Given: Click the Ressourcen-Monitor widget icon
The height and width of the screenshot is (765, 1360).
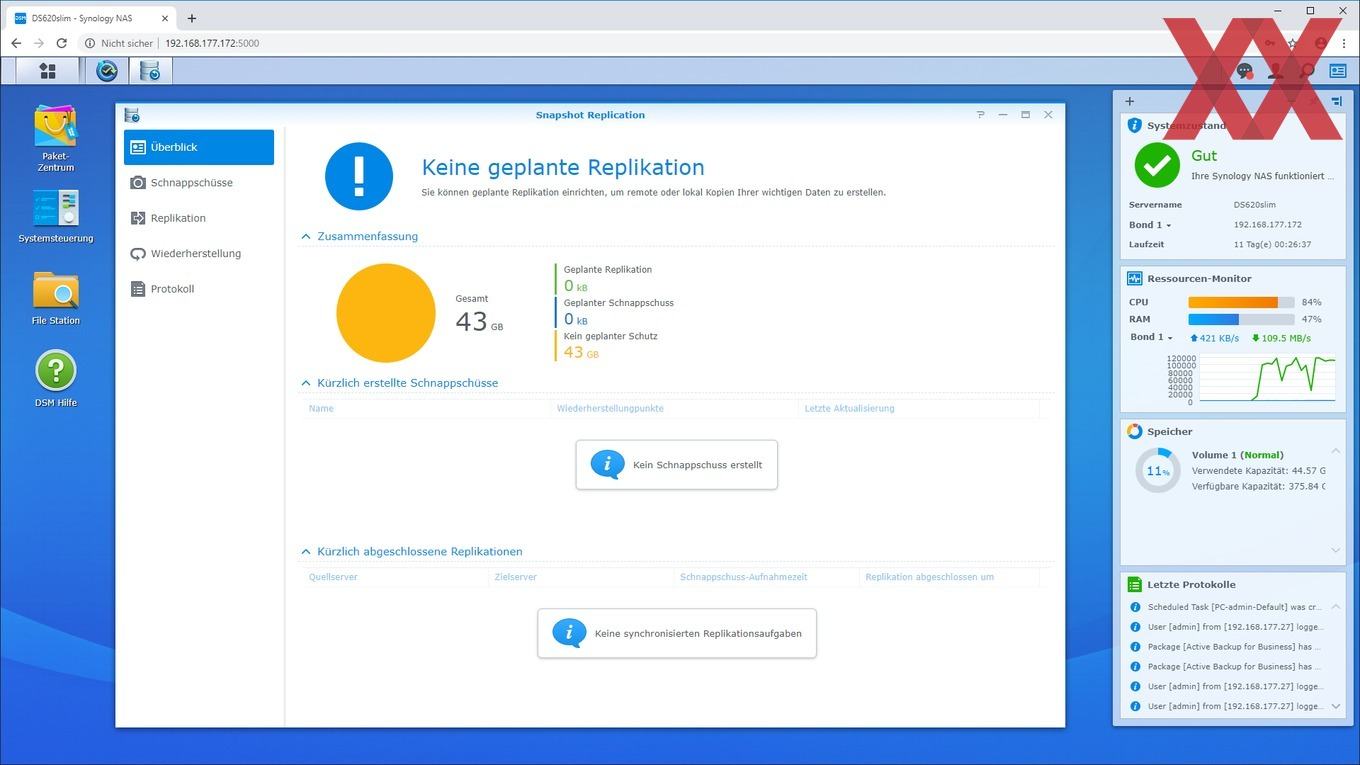Looking at the screenshot, I should (x=1134, y=279).
